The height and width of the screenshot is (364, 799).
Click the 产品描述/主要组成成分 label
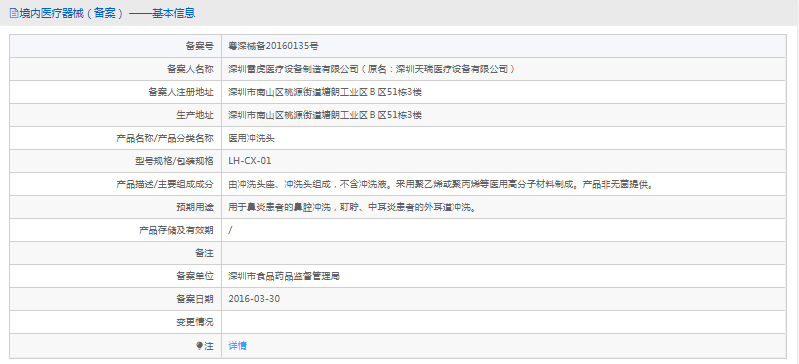[165, 184]
